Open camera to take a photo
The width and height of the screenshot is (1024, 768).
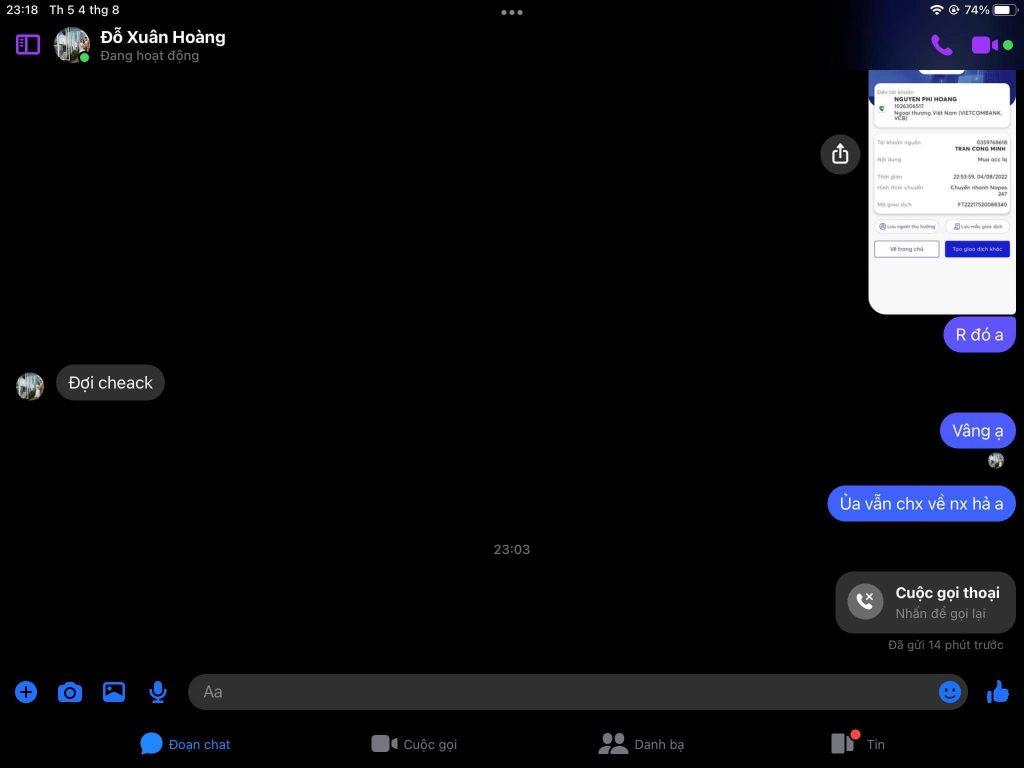tap(70, 692)
